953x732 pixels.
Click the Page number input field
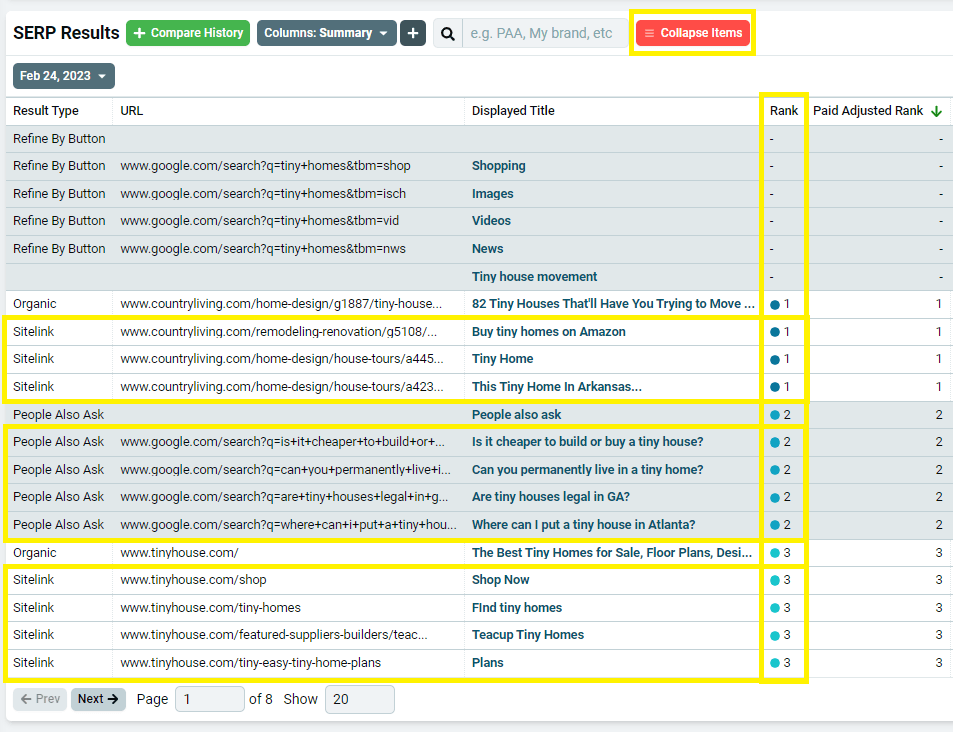(210, 699)
